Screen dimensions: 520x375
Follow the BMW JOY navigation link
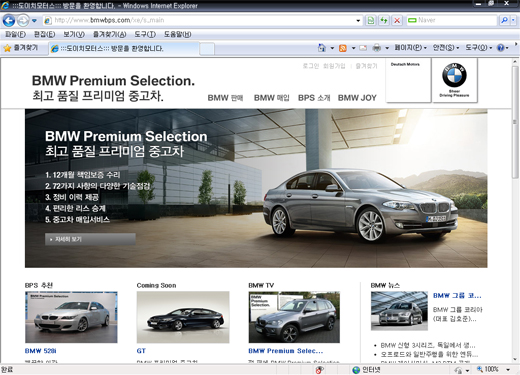(357, 98)
